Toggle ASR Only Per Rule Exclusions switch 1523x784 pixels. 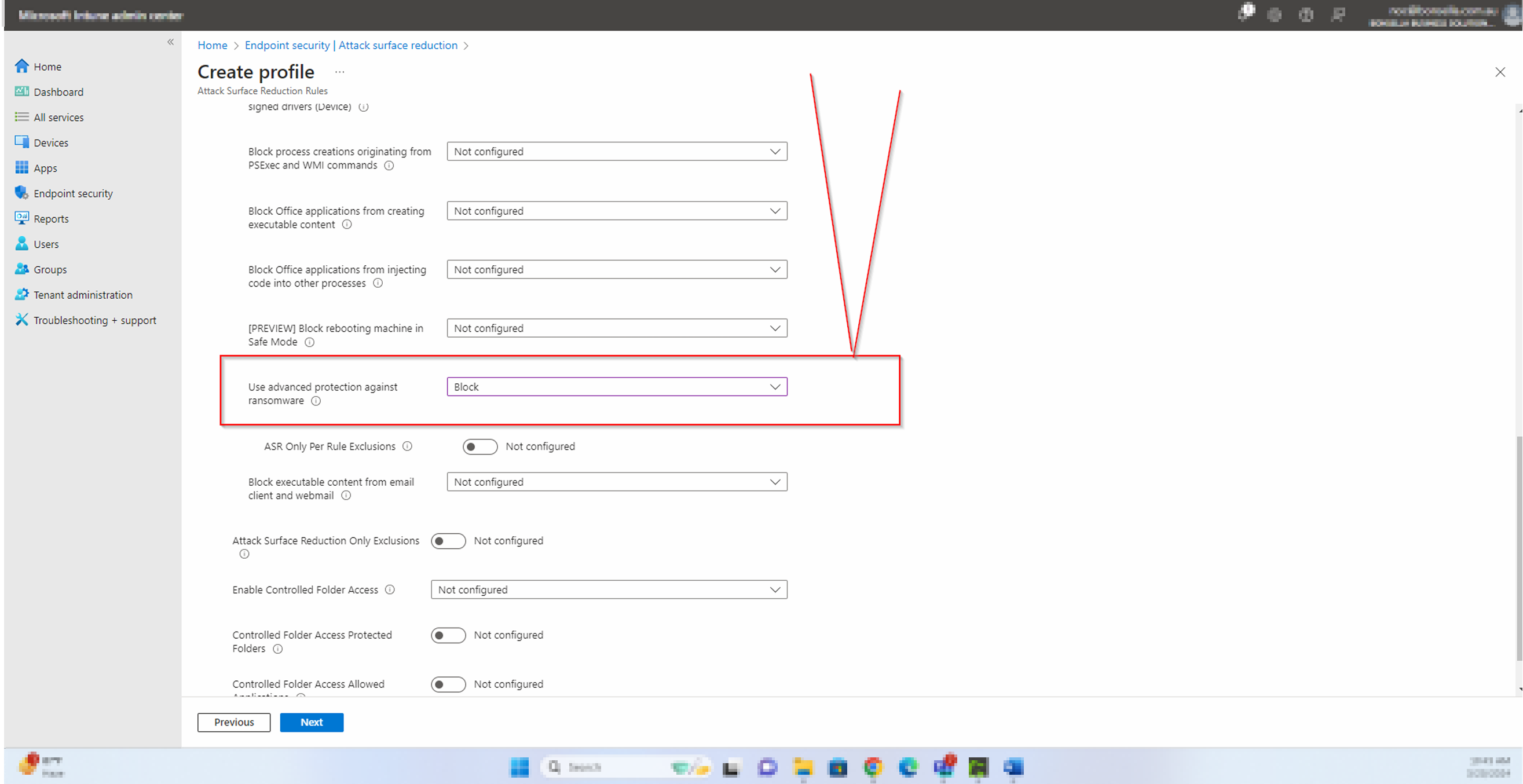coord(479,446)
